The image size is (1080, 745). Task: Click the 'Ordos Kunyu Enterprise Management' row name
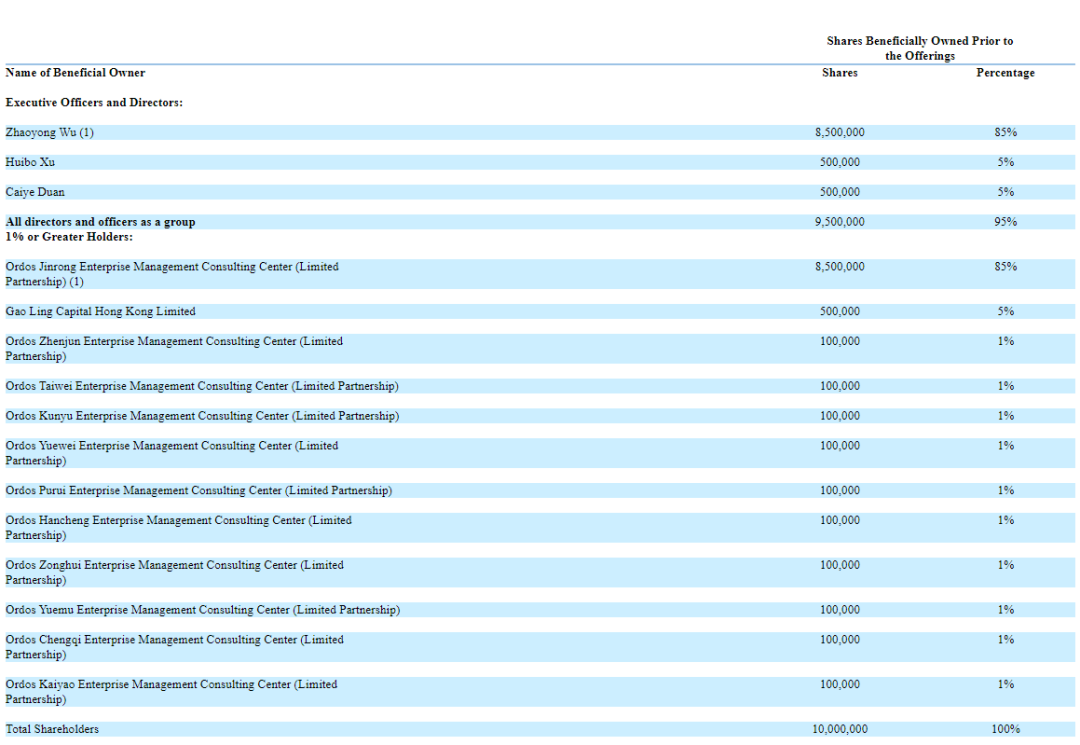[202, 416]
